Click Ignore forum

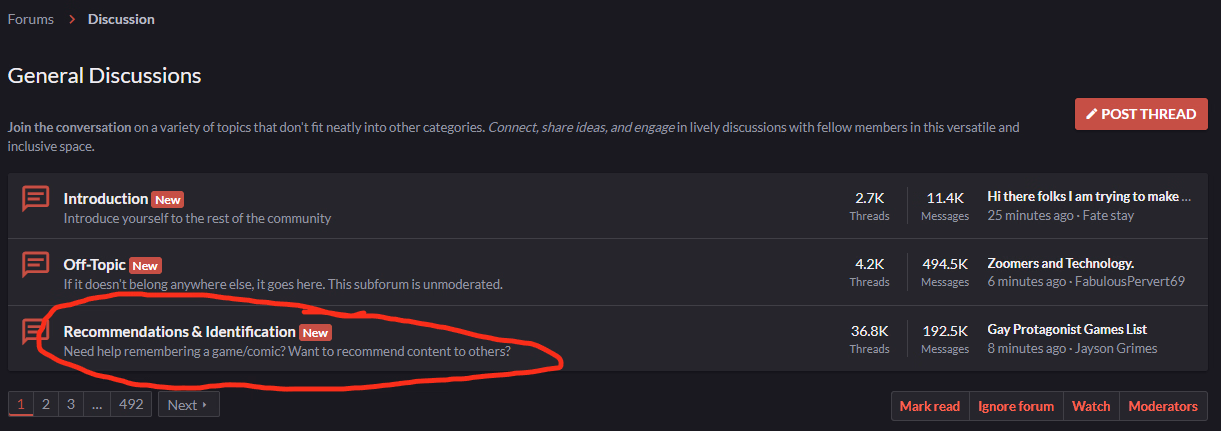point(1015,406)
